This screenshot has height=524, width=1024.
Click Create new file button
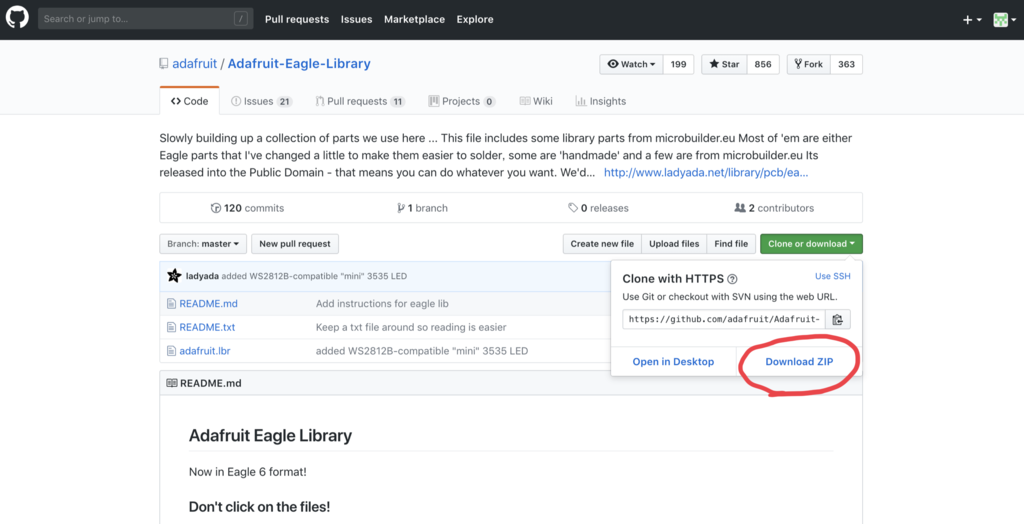[x=602, y=244]
